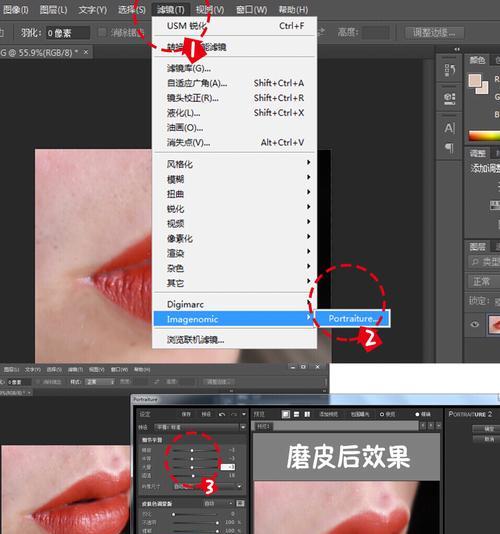Select the Digimarc menu entry
This screenshot has height=534, width=500.
click(x=235, y=304)
